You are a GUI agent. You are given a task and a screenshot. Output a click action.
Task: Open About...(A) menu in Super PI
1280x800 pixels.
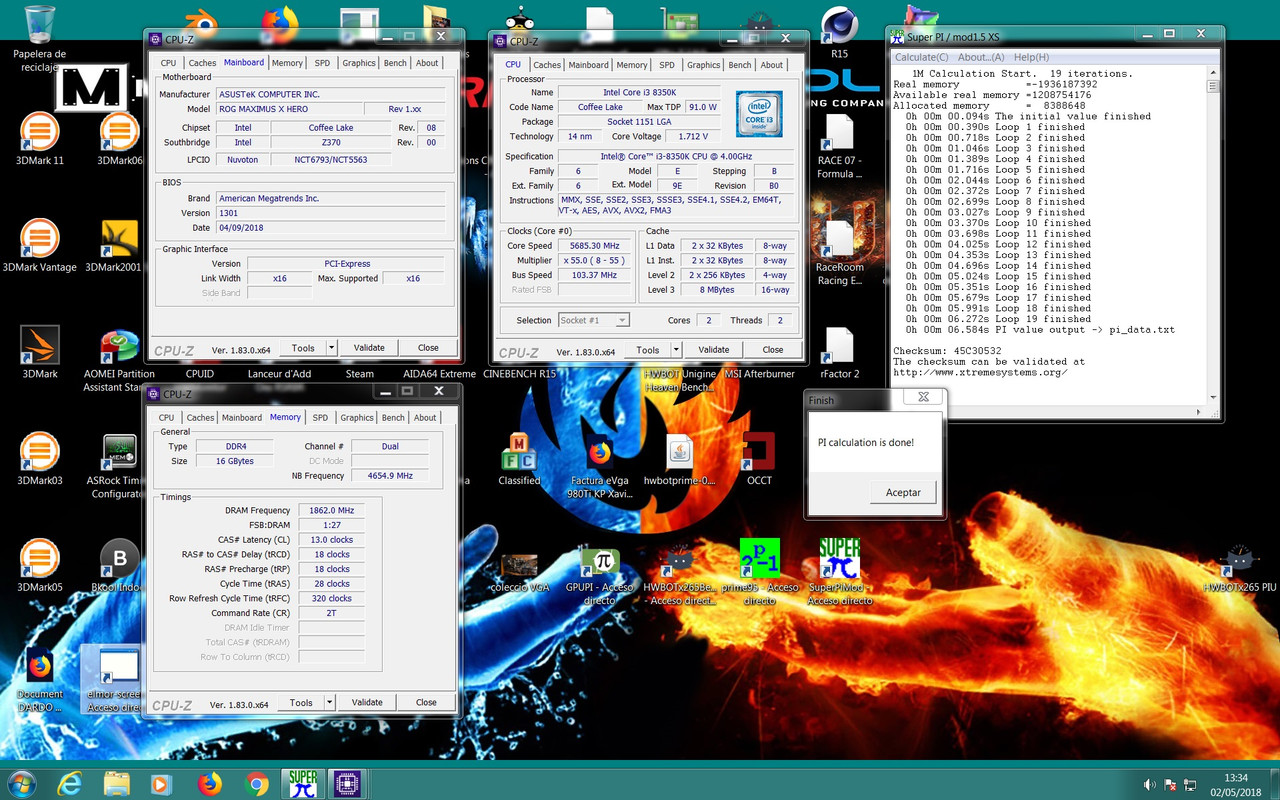(x=982, y=57)
